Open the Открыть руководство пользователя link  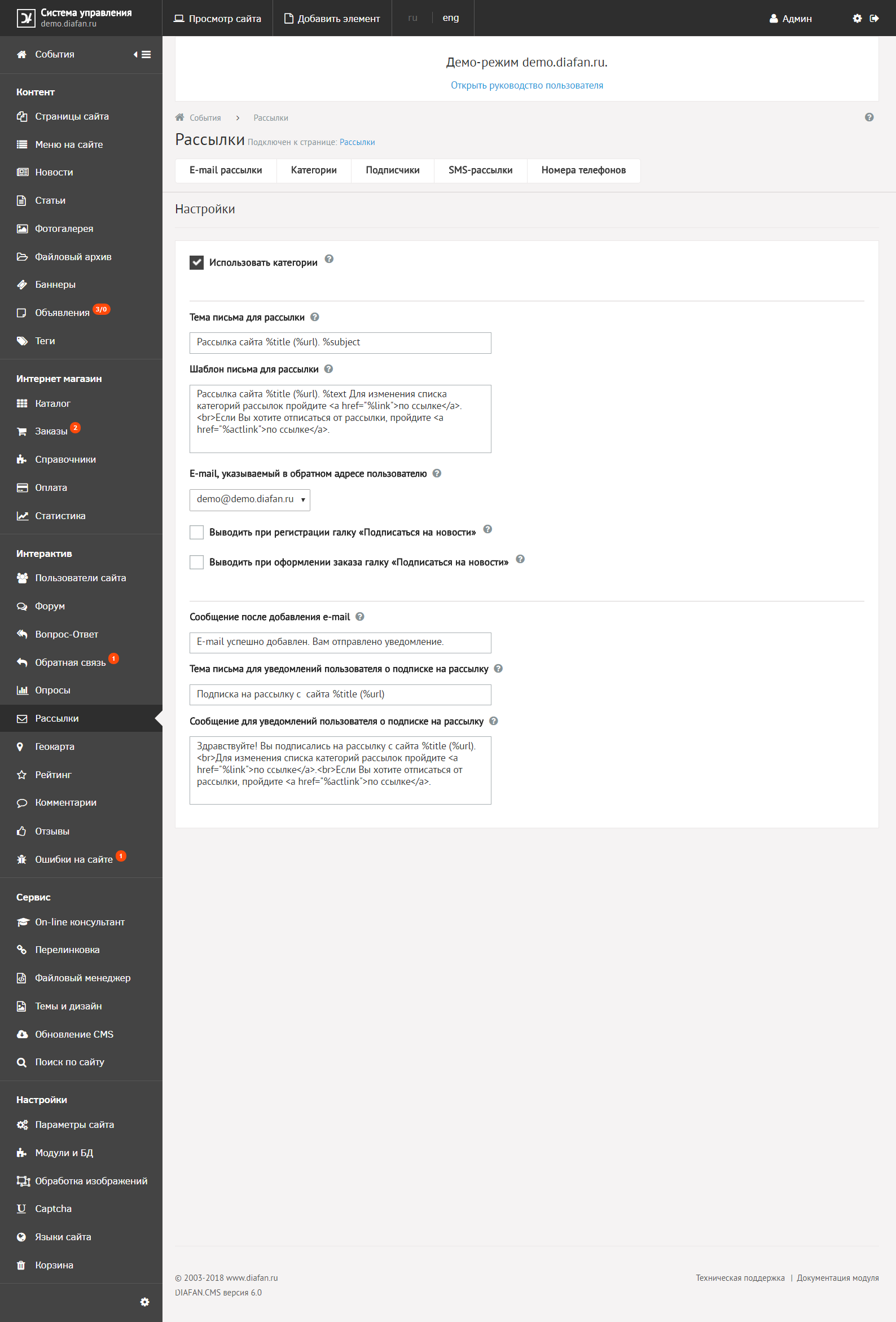(527, 85)
